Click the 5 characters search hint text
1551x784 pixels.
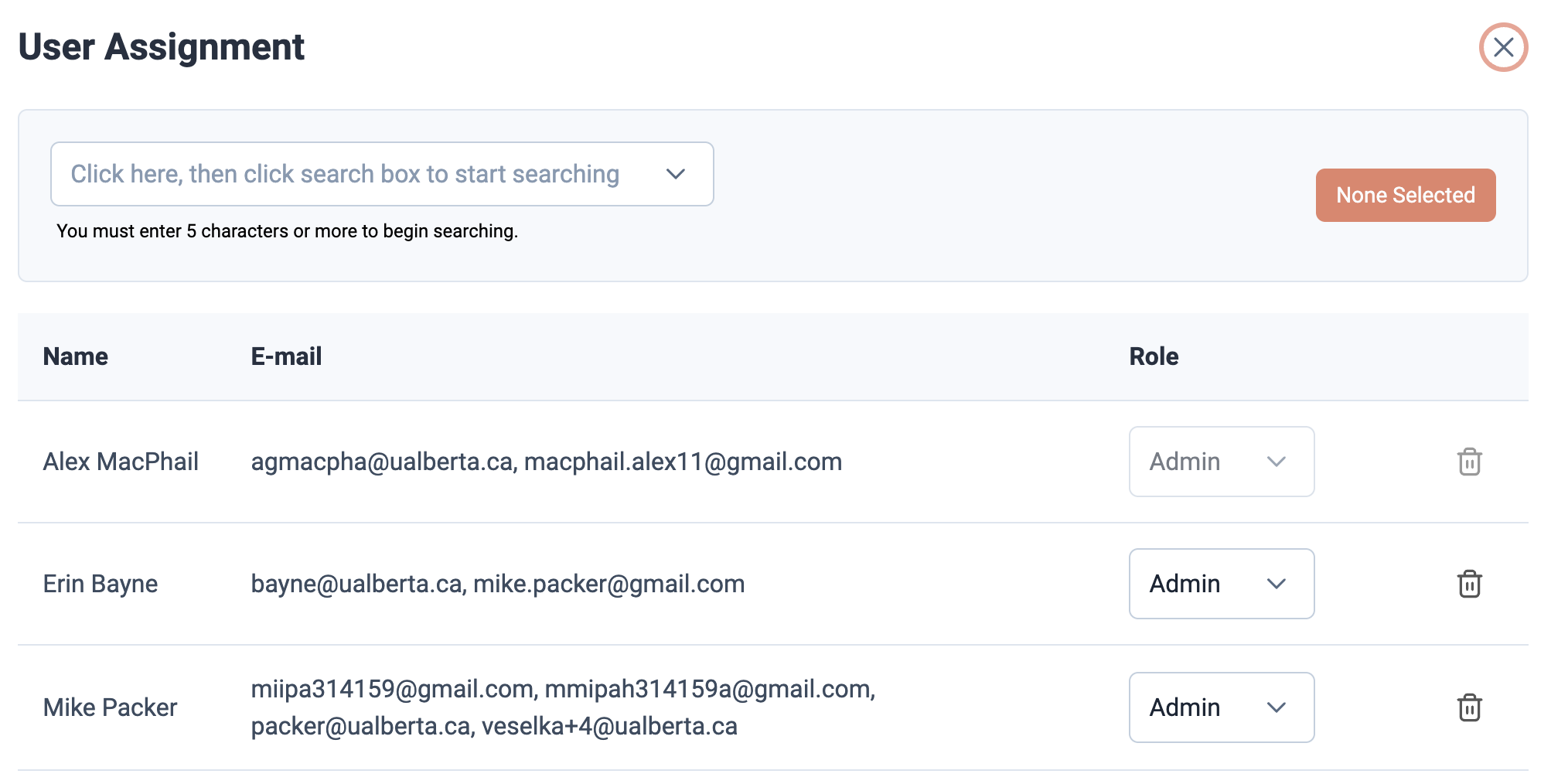287,231
